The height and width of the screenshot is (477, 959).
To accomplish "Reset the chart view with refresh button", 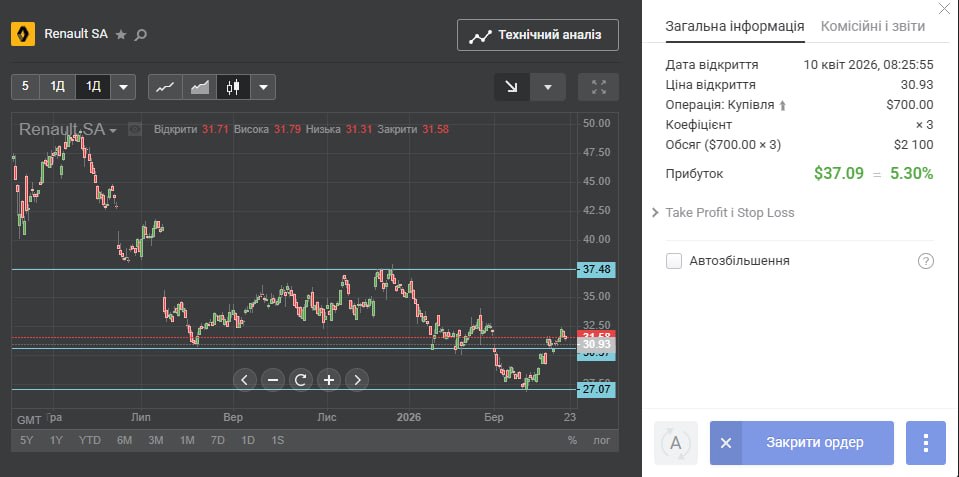I will (300, 379).
